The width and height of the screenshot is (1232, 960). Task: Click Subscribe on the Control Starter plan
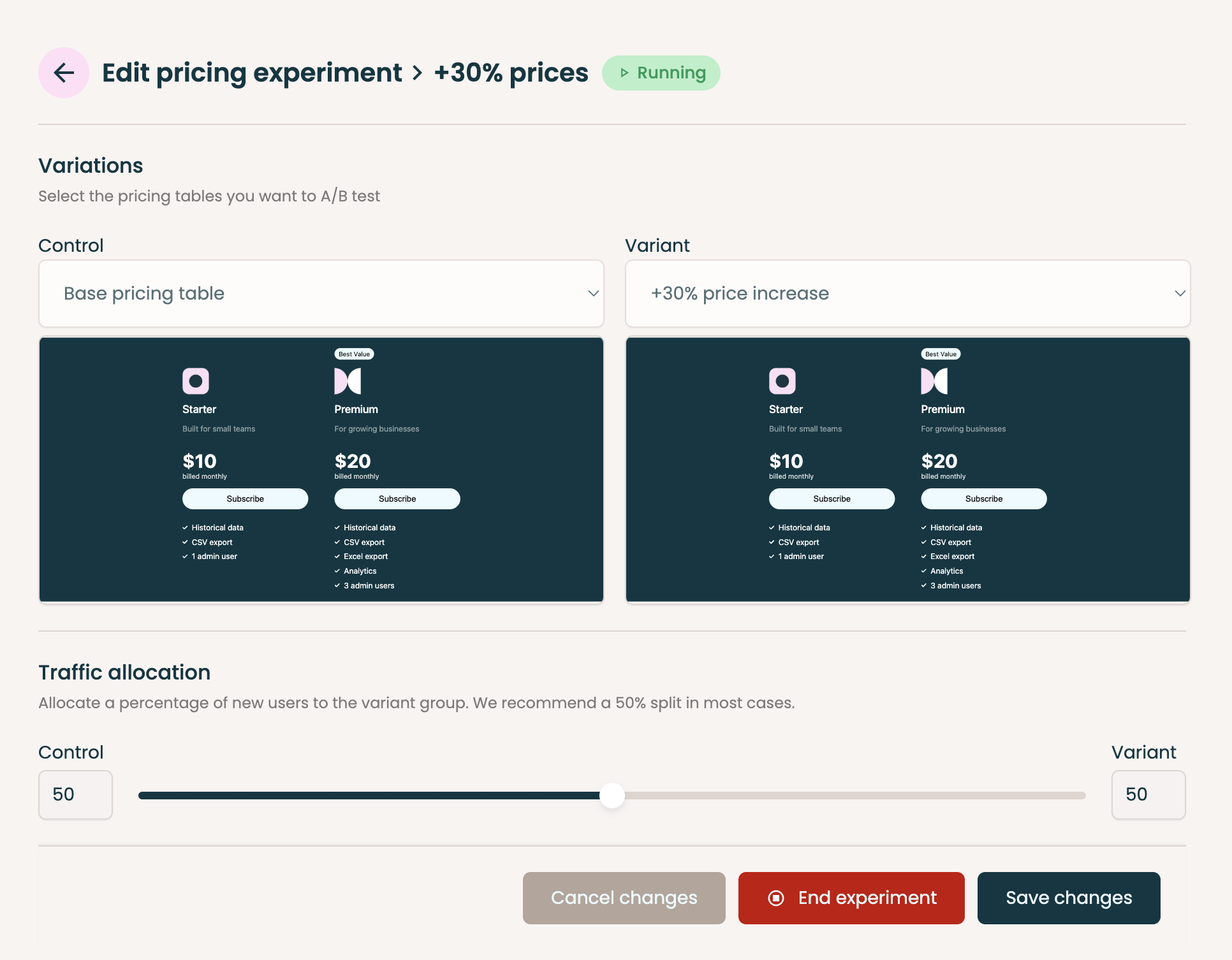(x=245, y=498)
